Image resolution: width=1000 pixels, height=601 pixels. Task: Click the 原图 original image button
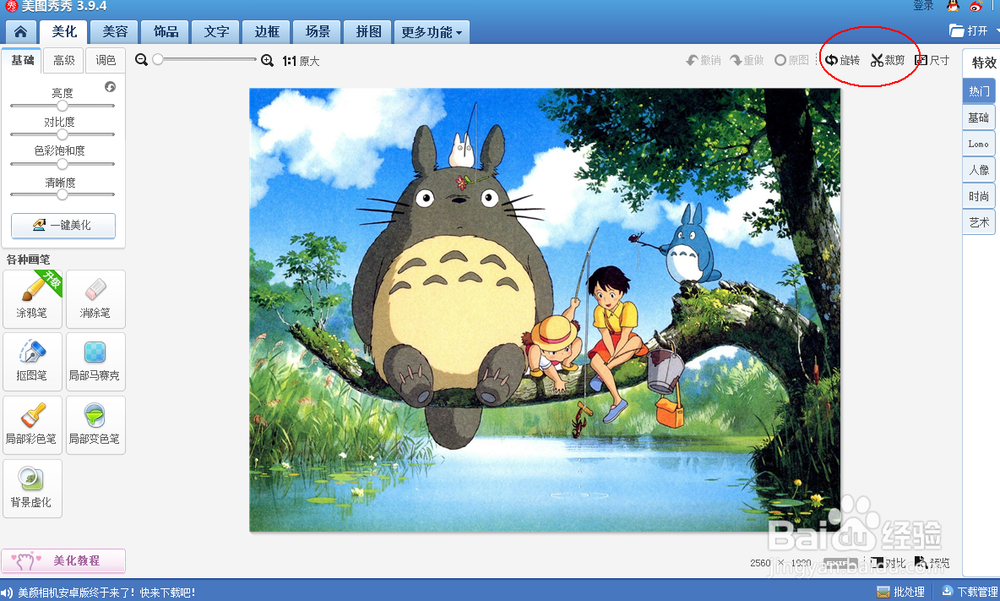click(x=791, y=61)
